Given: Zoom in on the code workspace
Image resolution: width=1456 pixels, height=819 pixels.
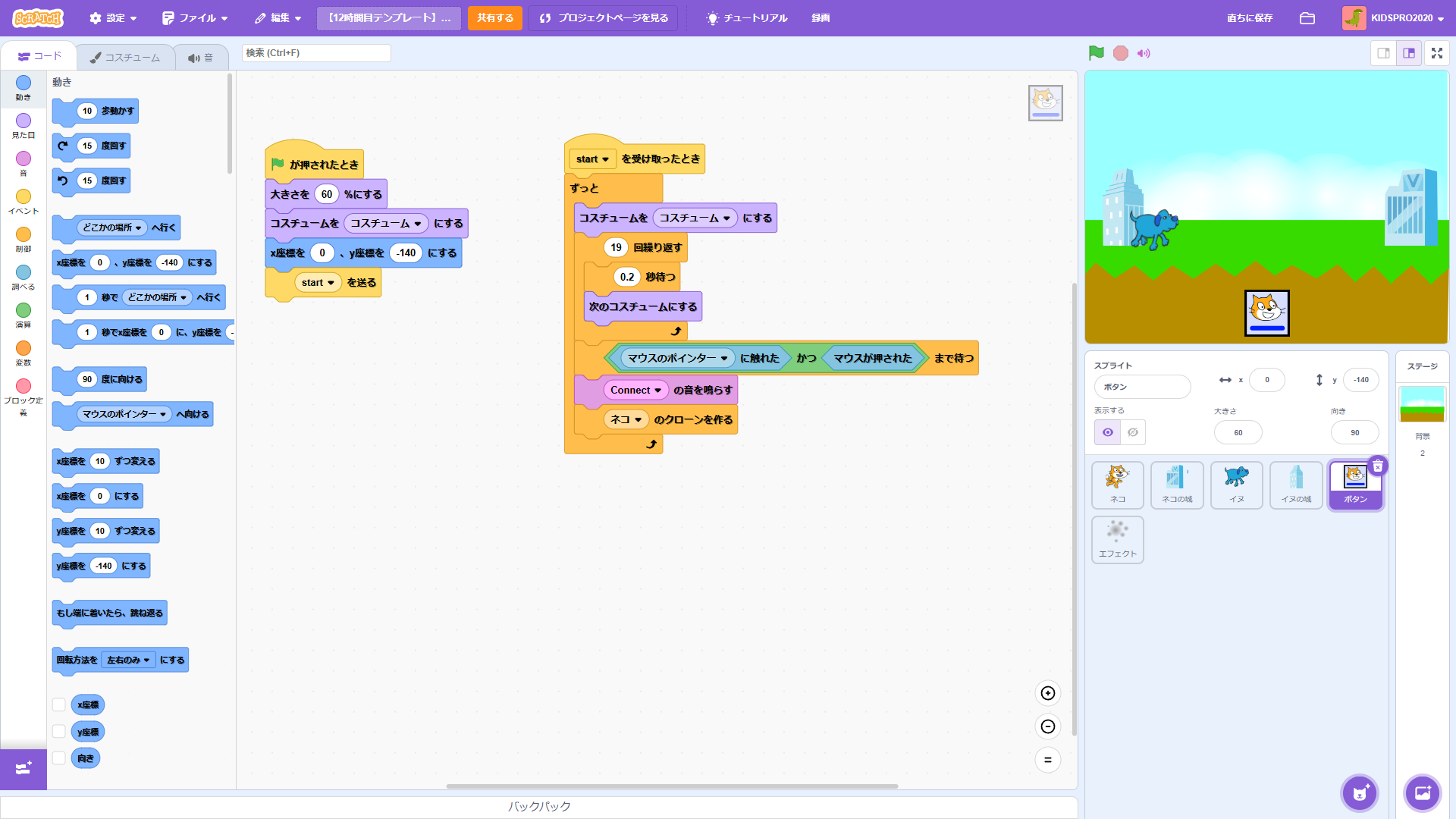Looking at the screenshot, I should point(1047,693).
